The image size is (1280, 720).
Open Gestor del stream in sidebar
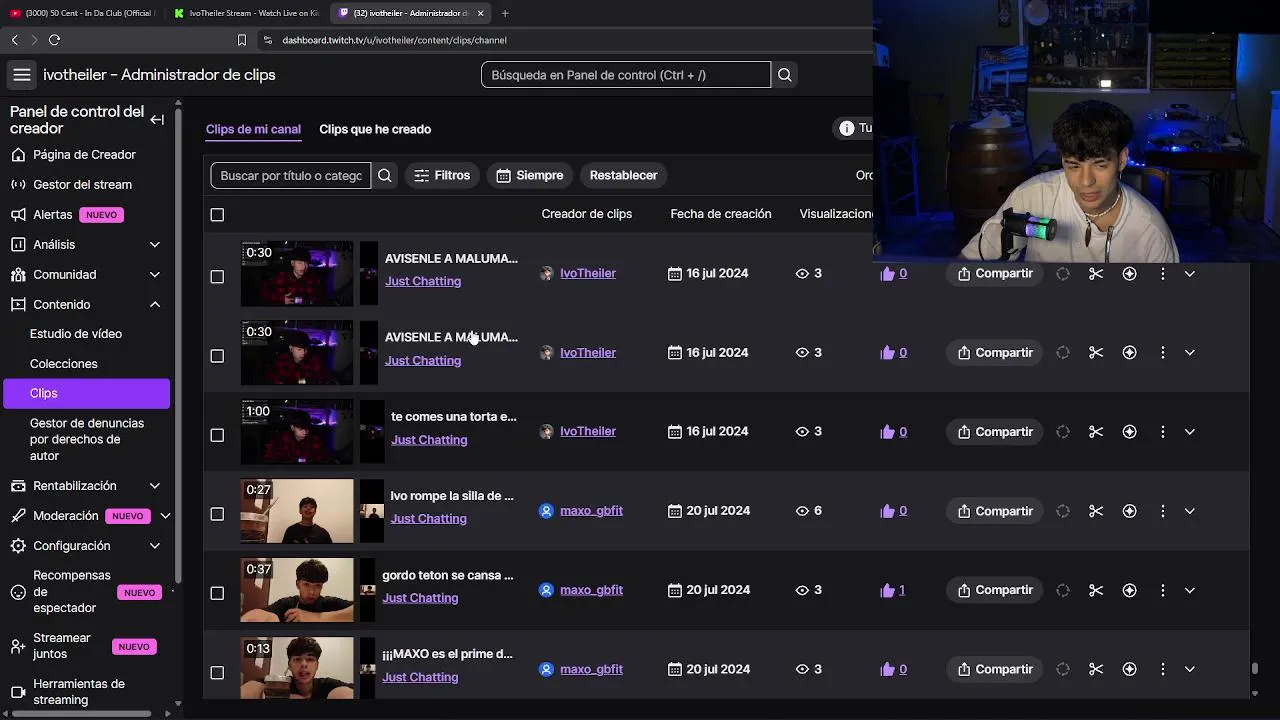[82, 185]
